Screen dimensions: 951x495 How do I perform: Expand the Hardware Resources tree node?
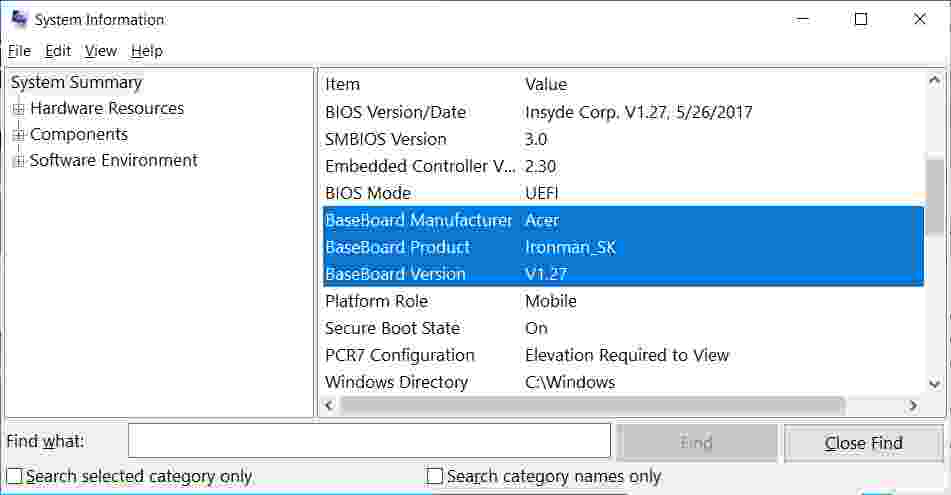click(x=18, y=109)
